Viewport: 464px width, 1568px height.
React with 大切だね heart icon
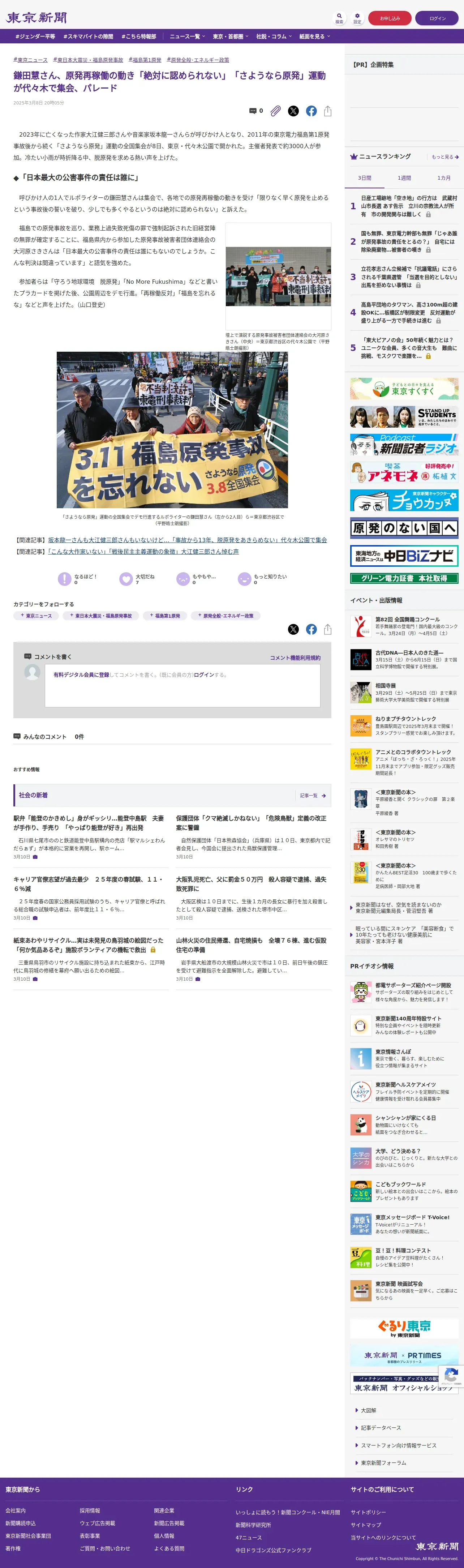click(x=126, y=579)
